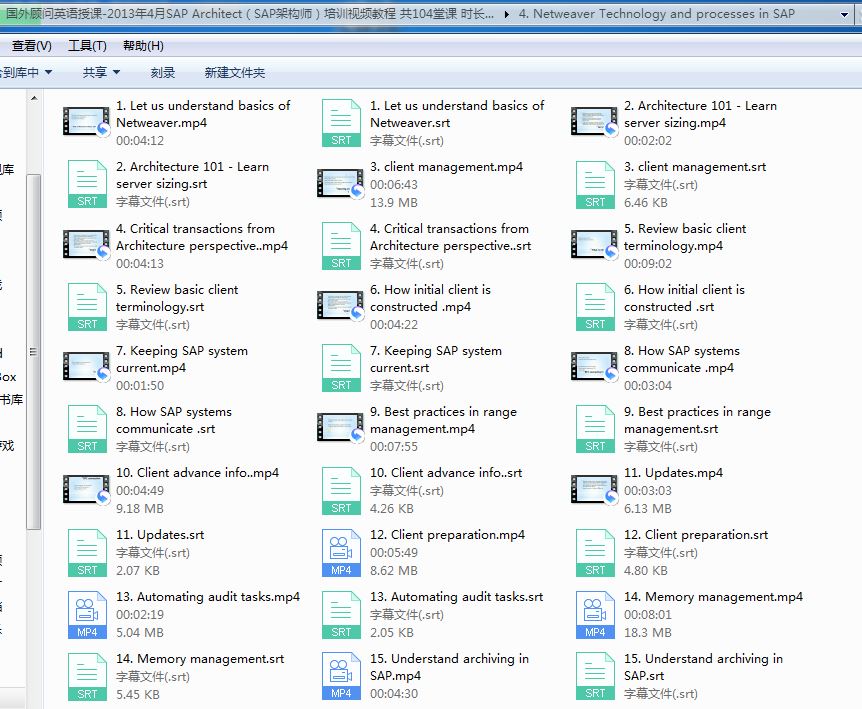The height and width of the screenshot is (709, 862).
Task: Open video icon of 3. client management.mp4
Action: point(340,184)
